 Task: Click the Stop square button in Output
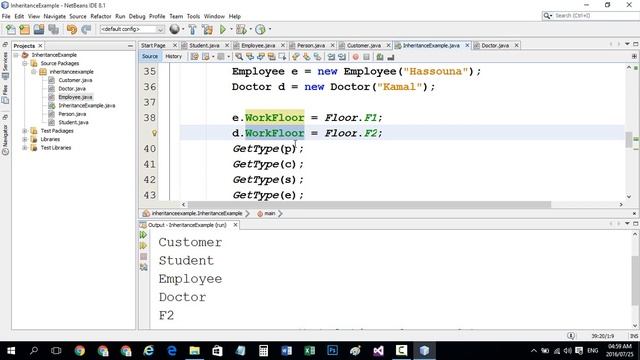(x=143, y=256)
